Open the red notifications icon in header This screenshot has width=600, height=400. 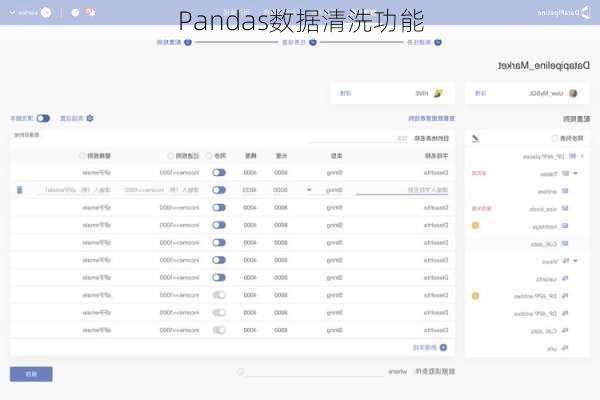tap(90, 12)
